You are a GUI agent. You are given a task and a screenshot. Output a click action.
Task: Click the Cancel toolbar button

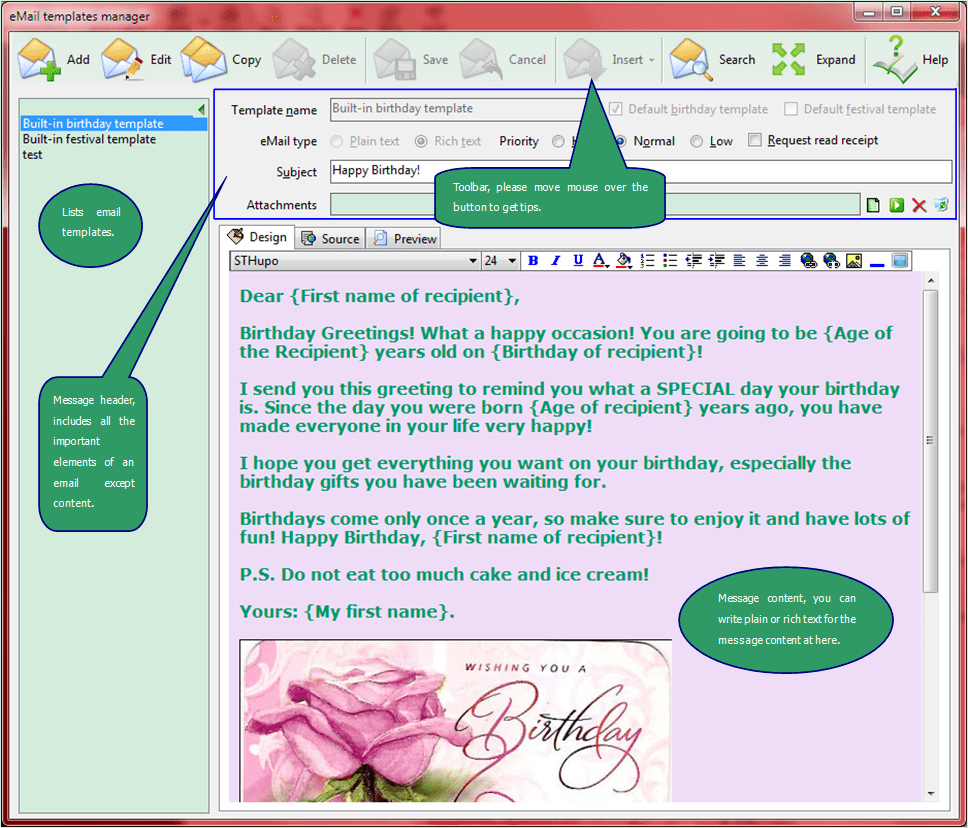click(503, 60)
